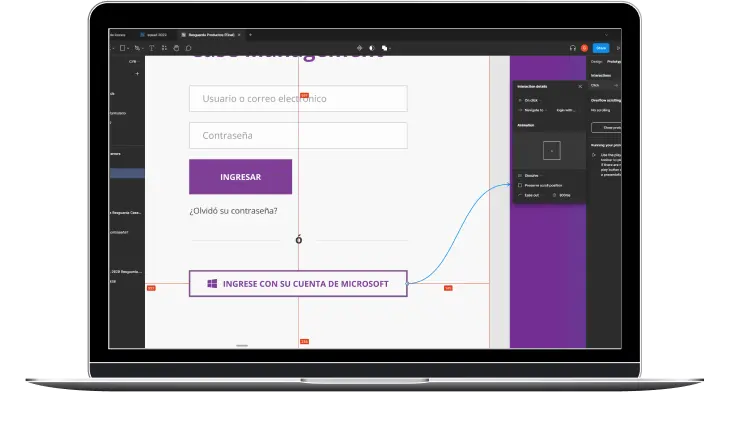Select the Hand tool
This screenshot has width=730, height=430.
(x=176, y=48)
